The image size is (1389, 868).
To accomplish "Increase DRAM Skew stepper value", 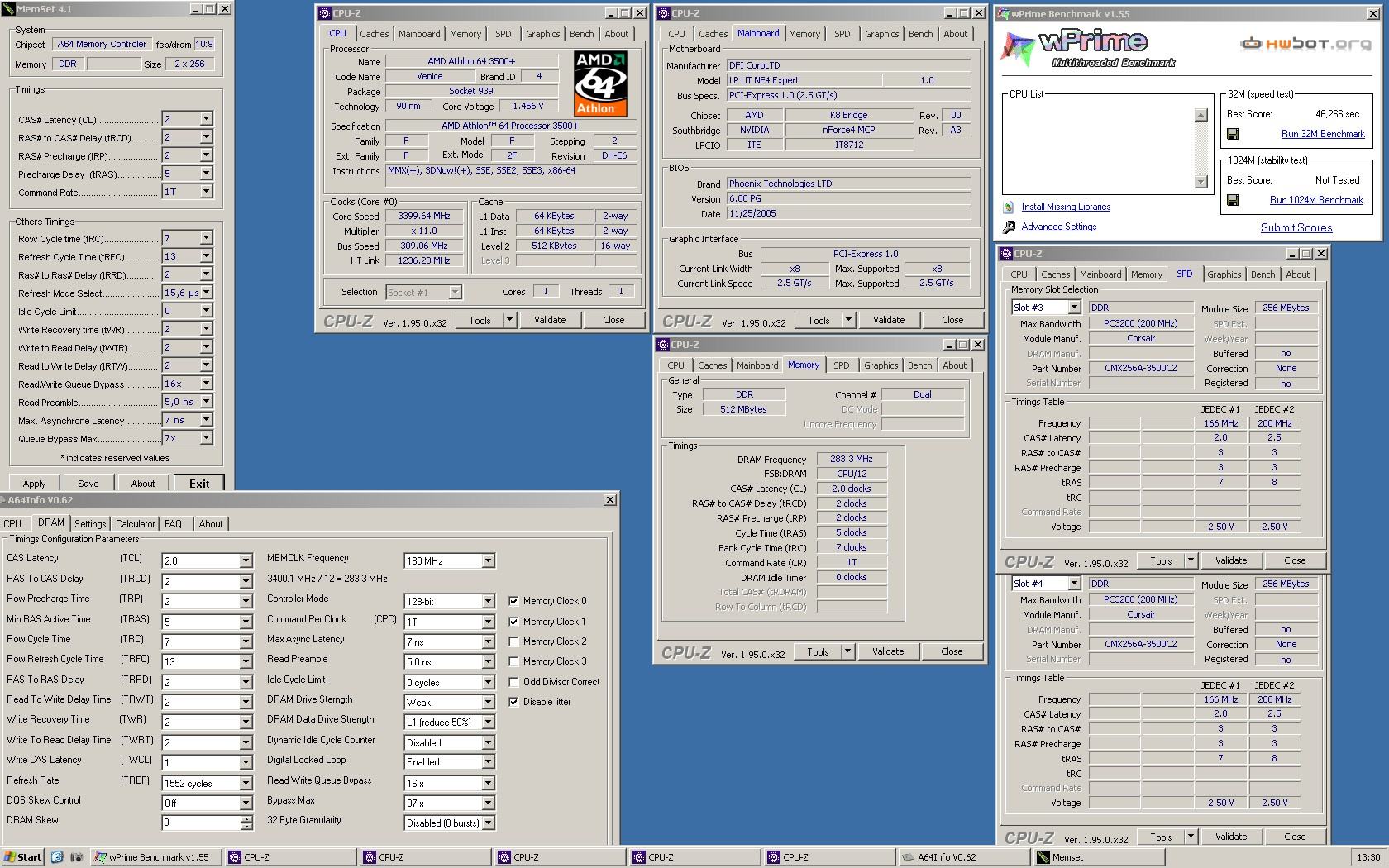I will point(246,819).
